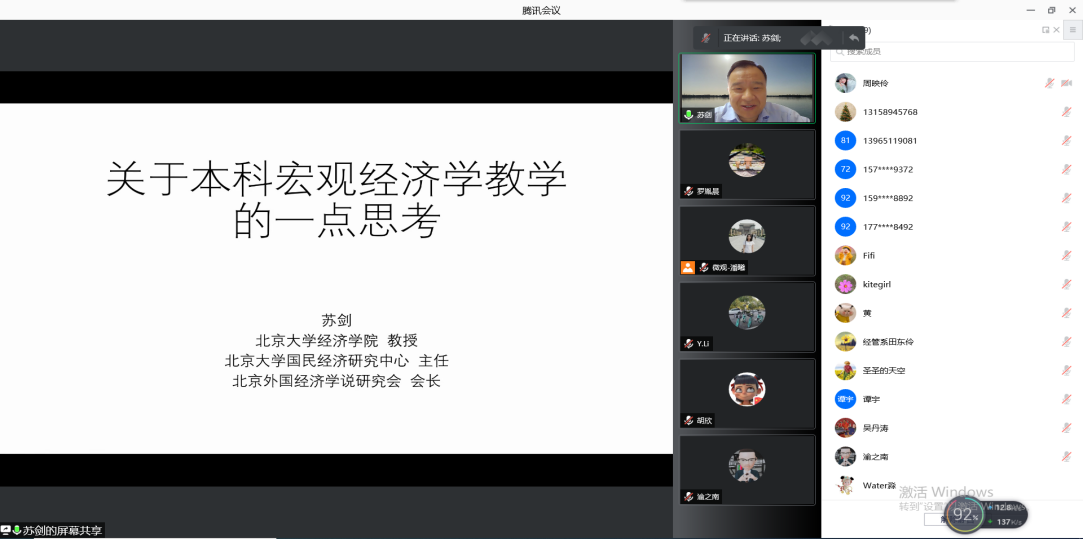Select participant 经管系田东伶 in member list

[888, 342]
